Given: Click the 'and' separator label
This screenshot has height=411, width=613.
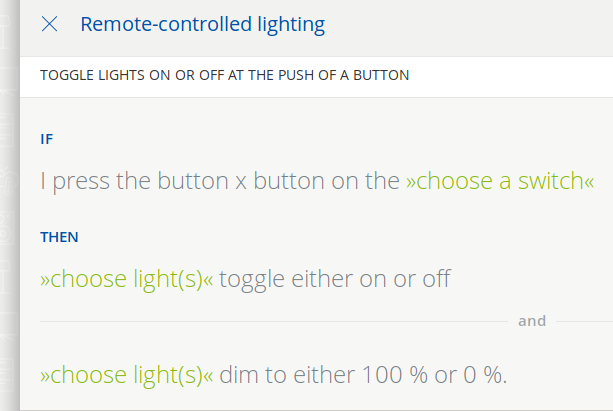Looking at the screenshot, I should (x=532, y=321).
